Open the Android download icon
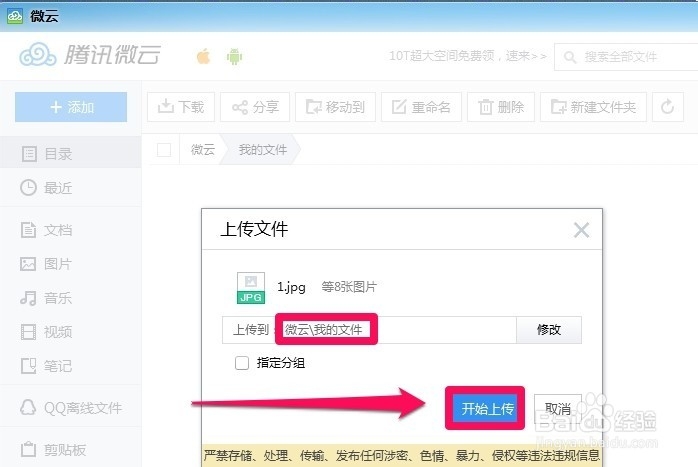 [234, 57]
